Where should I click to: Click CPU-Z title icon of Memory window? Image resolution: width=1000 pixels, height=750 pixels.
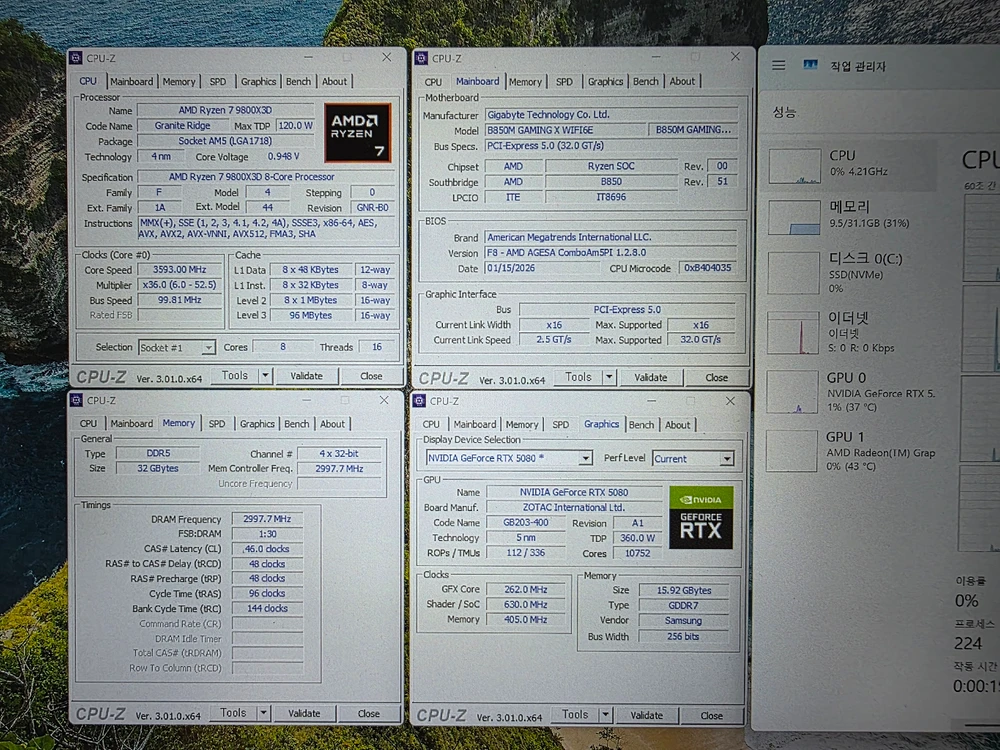click(x=76, y=401)
